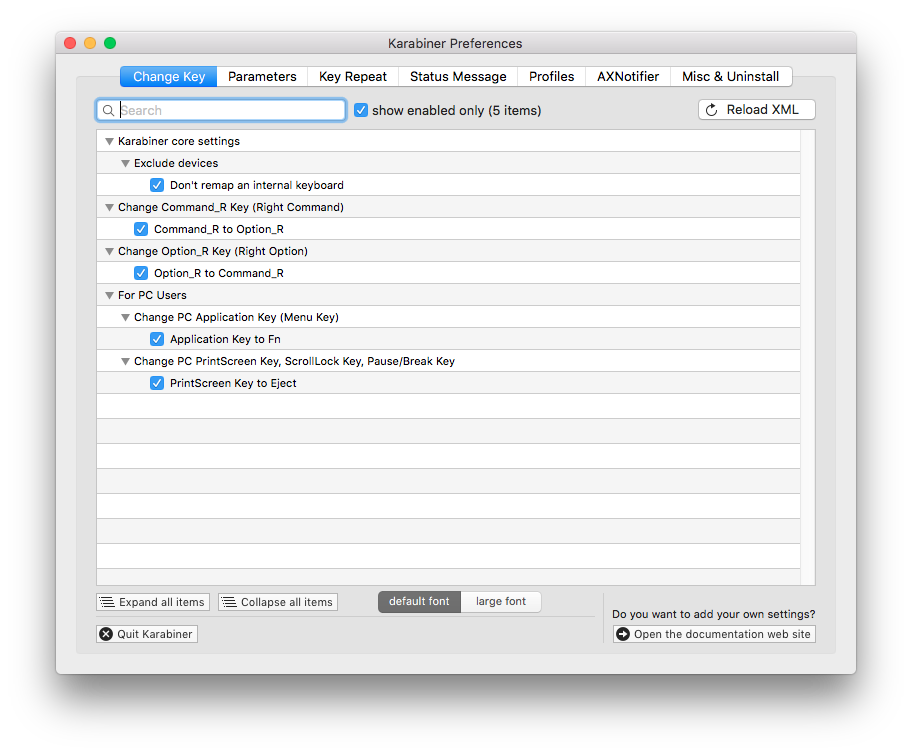
Task: Collapse Karabiner core settings group
Action: click(109, 141)
